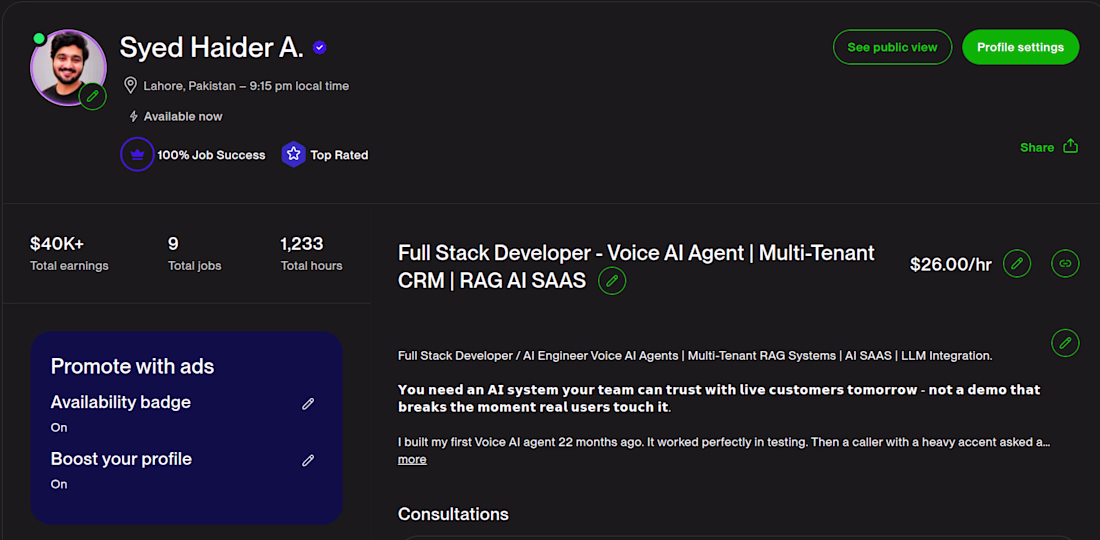This screenshot has height=540, width=1100.
Task: Click the Job Success crown badge icon
Action: pos(138,155)
